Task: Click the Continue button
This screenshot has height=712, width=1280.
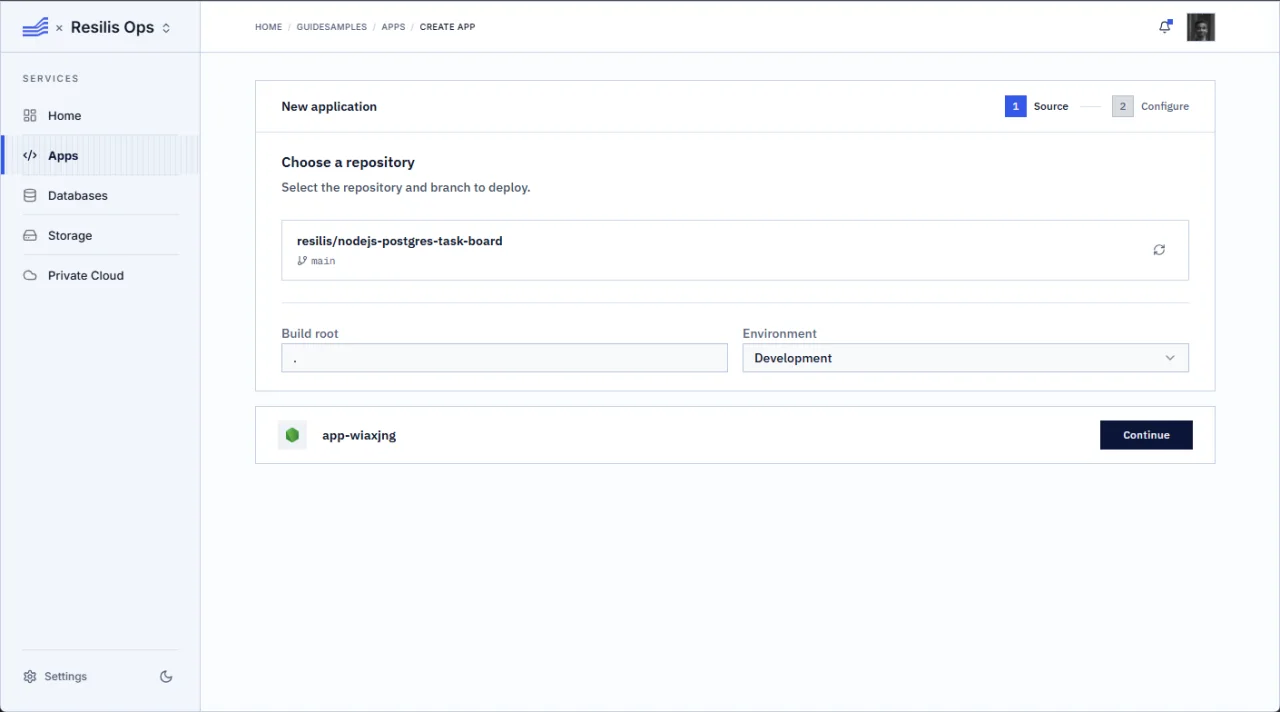Action: point(1146,435)
